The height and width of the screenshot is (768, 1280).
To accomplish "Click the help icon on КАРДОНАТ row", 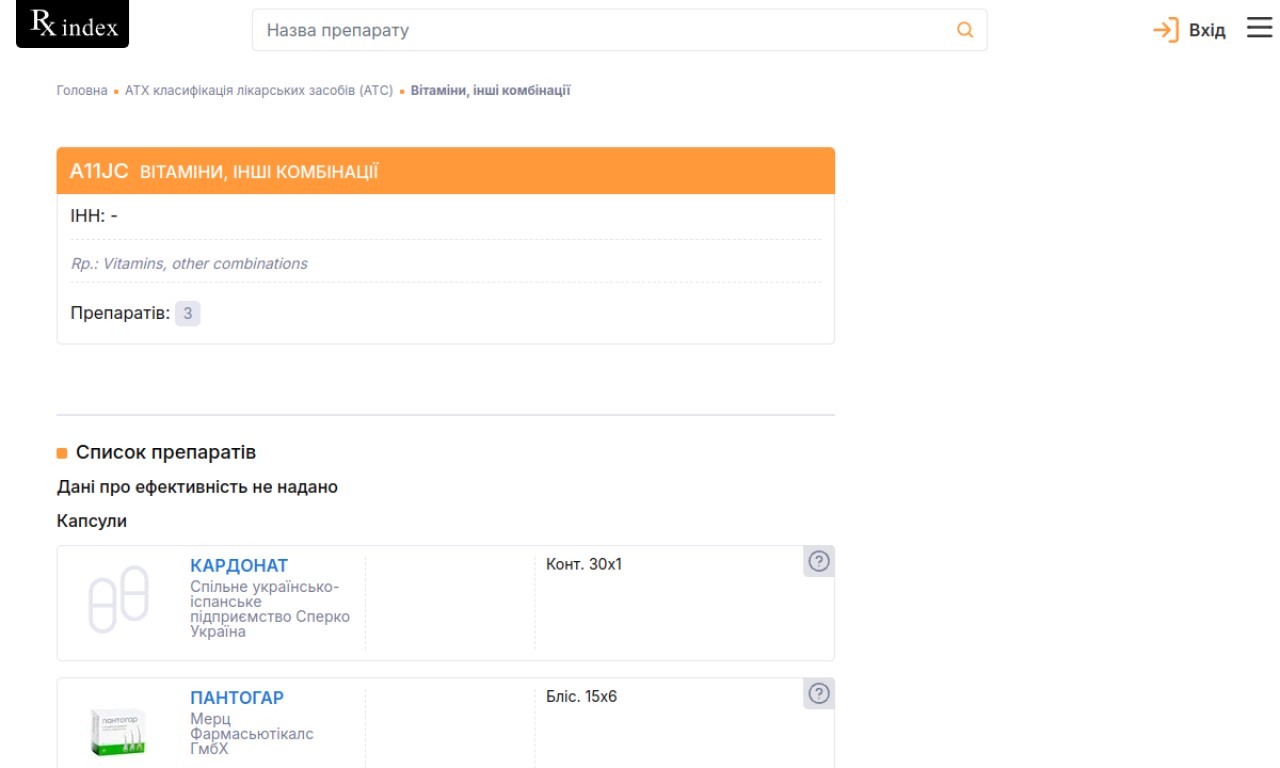I will (819, 561).
